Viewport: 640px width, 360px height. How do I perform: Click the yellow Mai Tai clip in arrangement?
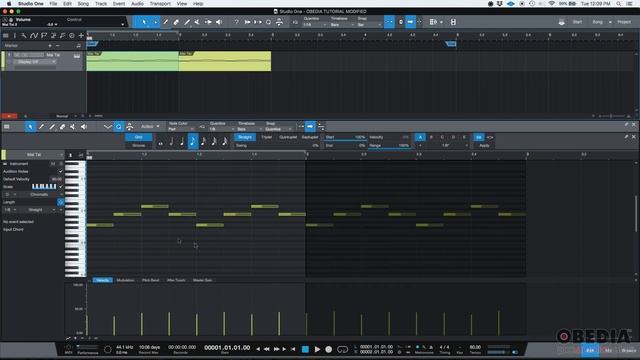[224, 61]
